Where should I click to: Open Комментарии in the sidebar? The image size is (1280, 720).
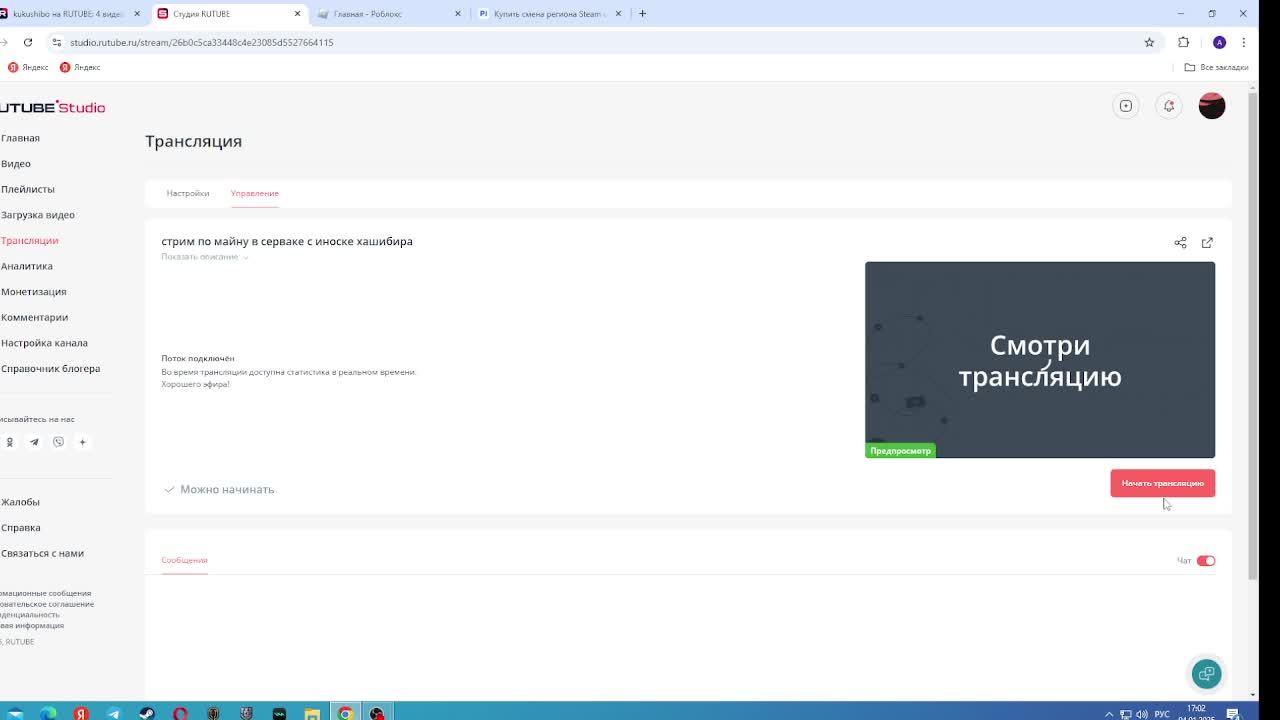(x=34, y=317)
